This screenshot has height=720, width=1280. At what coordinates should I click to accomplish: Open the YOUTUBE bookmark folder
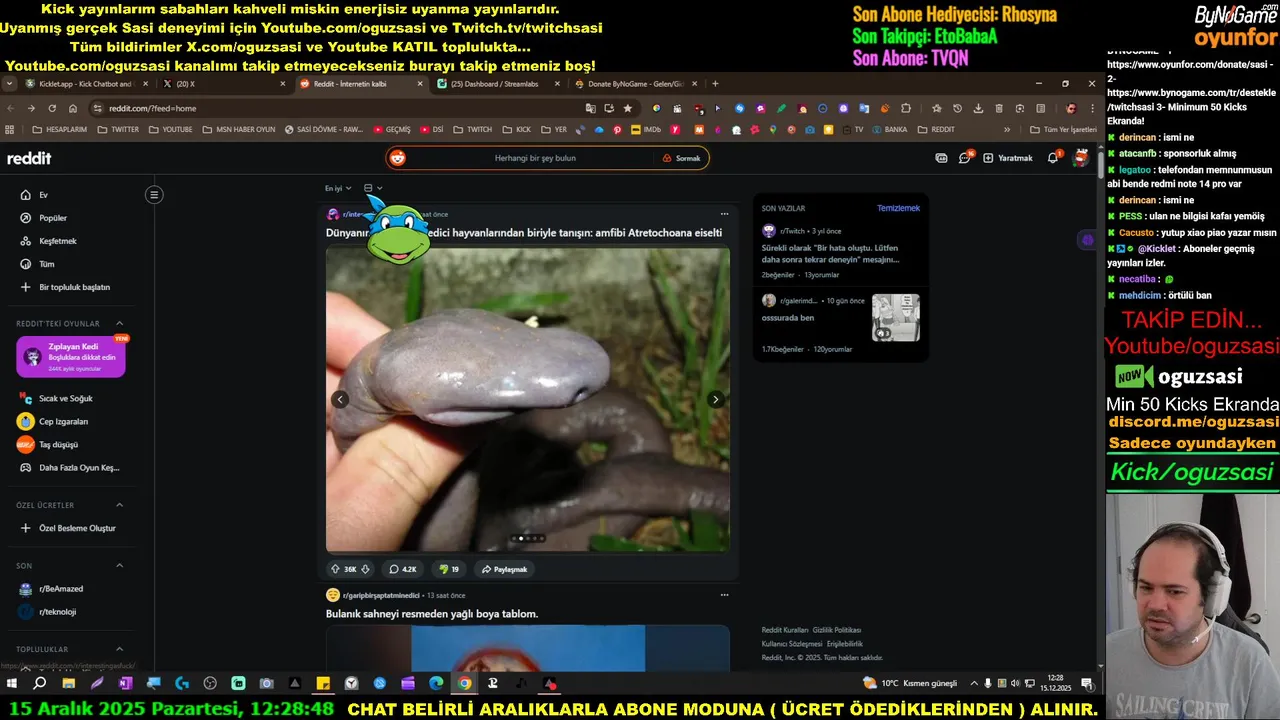point(170,129)
